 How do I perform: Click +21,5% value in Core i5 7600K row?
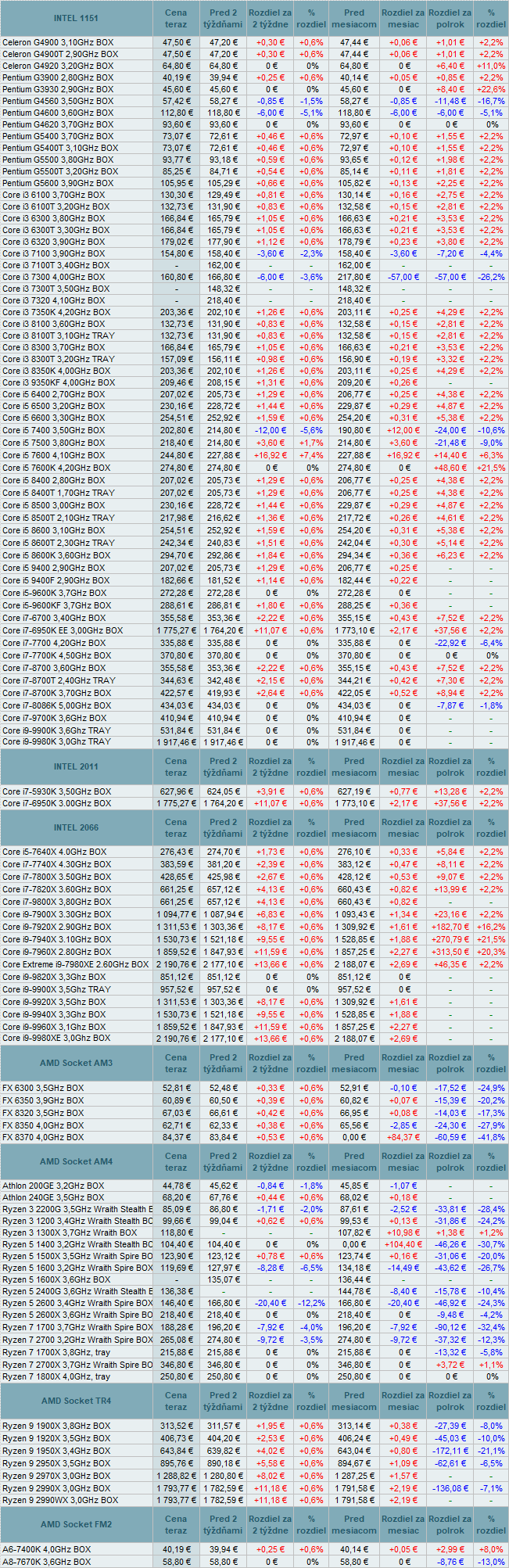[491, 468]
